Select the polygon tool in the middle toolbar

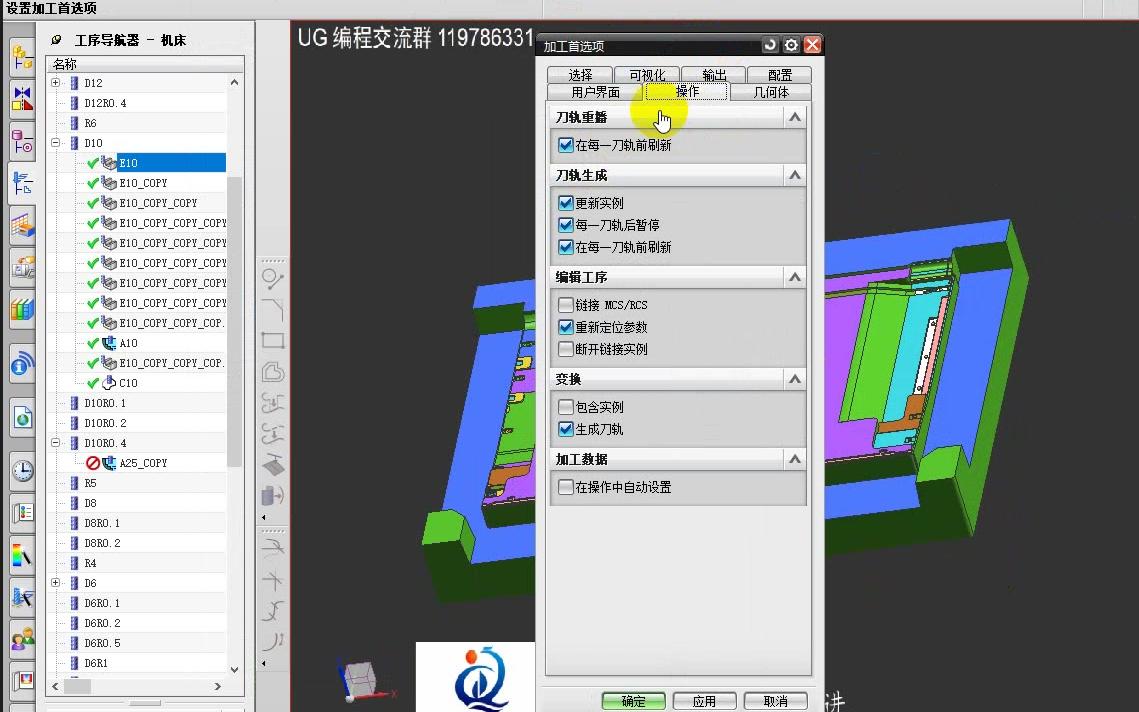pos(270,371)
